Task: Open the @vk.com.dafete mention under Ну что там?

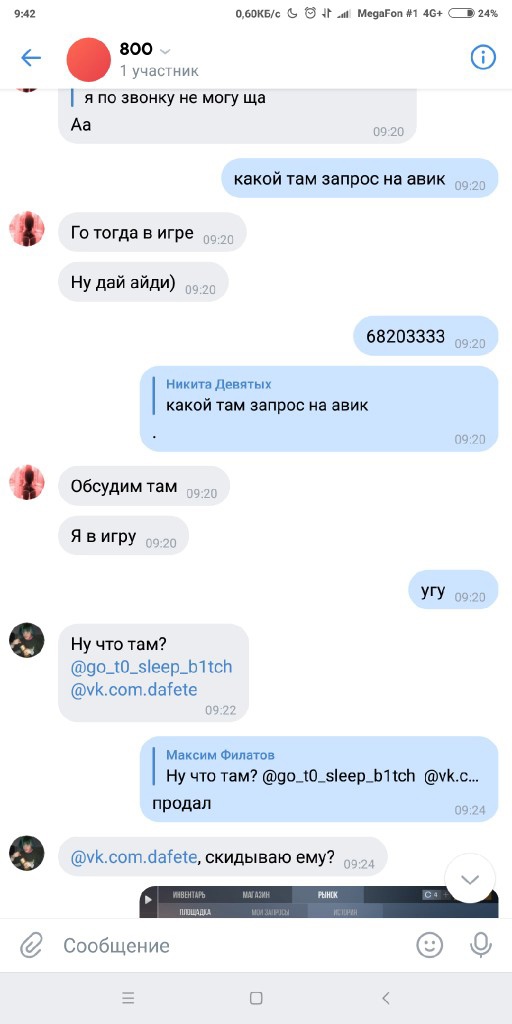Action: click(x=134, y=690)
